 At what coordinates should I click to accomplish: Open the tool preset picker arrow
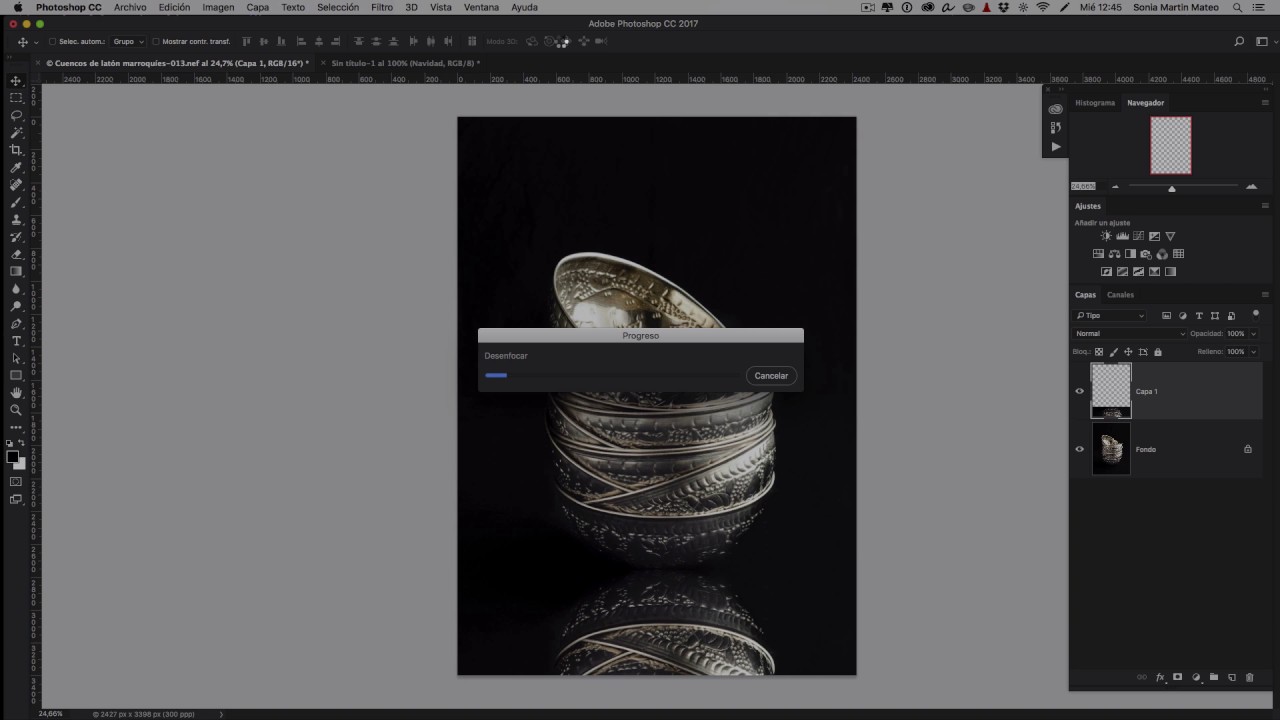pos(37,42)
